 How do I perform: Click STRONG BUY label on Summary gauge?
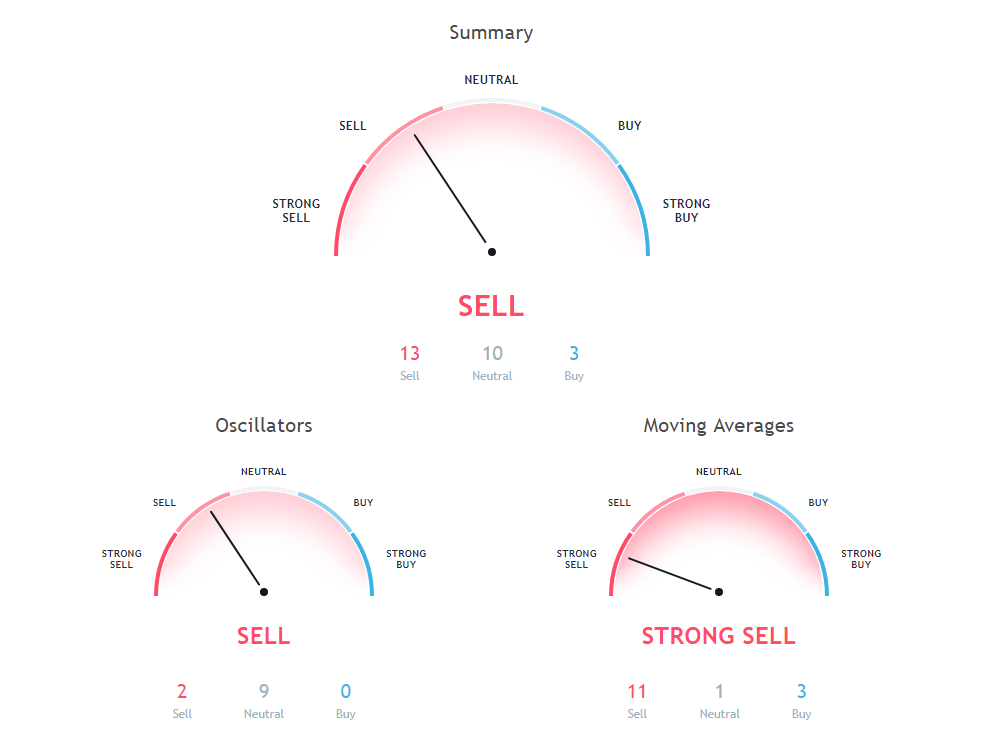click(x=686, y=210)
